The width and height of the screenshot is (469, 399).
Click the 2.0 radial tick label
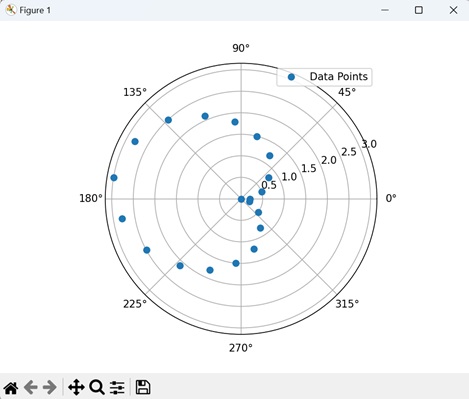coord(329,160)
